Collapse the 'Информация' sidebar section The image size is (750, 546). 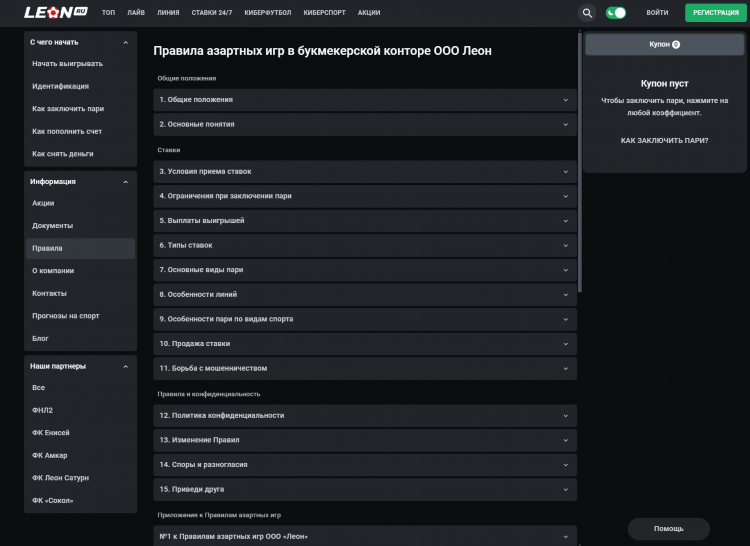click(125, 182)
